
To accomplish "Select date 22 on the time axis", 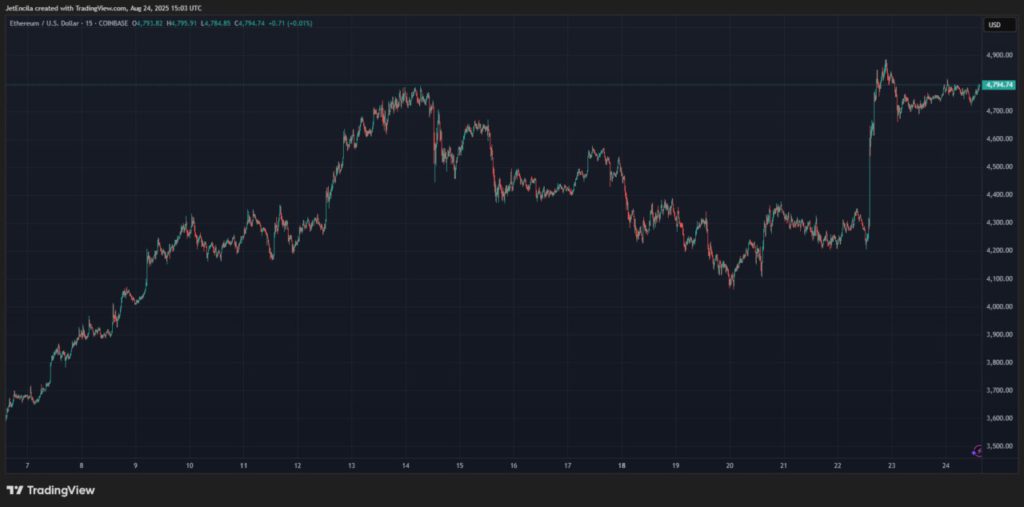I will [838, 466].
